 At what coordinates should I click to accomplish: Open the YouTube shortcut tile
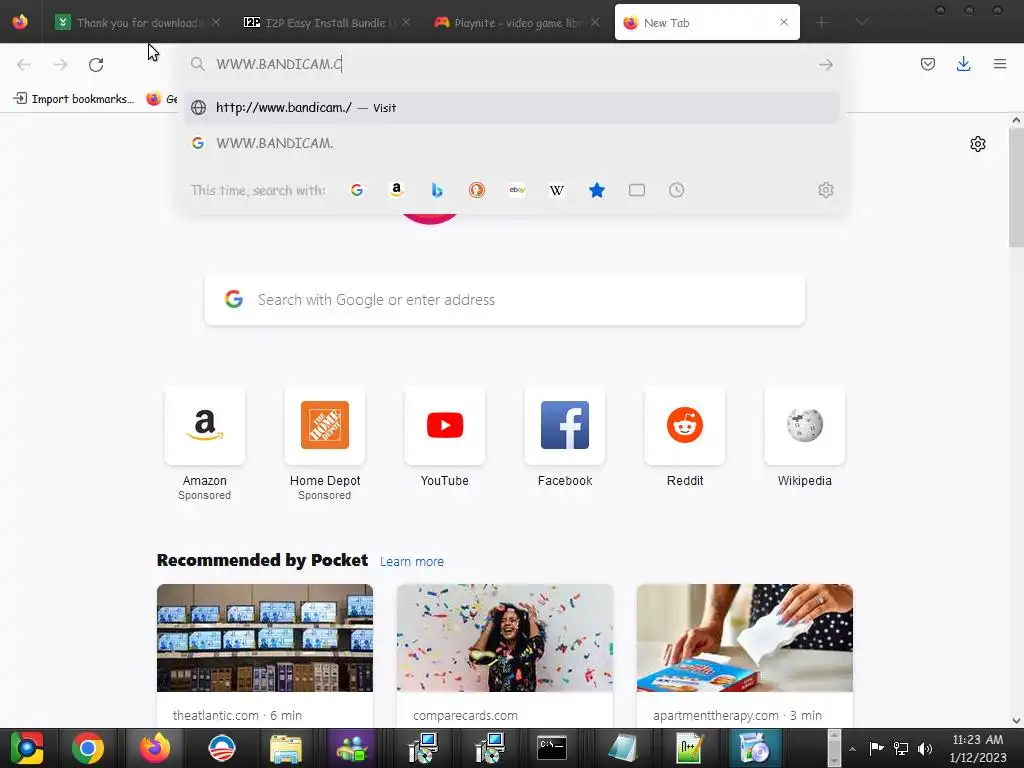pyautogui.click(x=445, y=425)
